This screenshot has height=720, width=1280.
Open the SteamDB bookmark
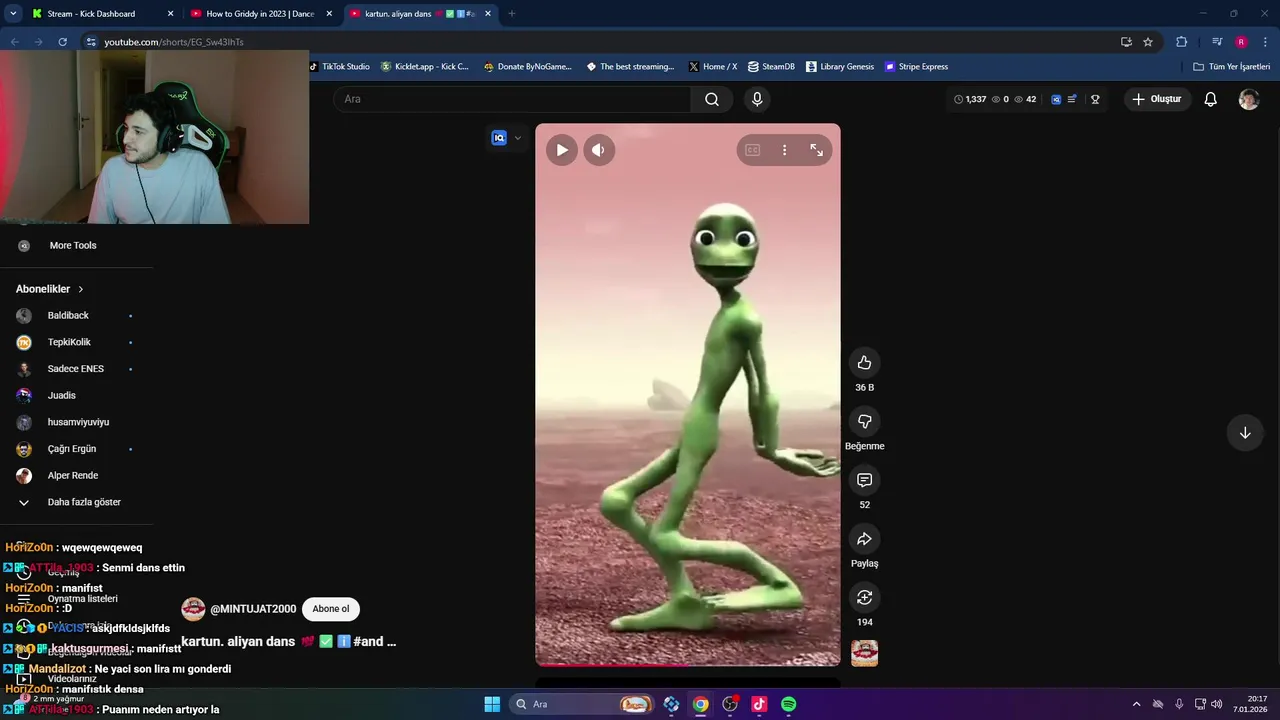click(x=771, y=67)
